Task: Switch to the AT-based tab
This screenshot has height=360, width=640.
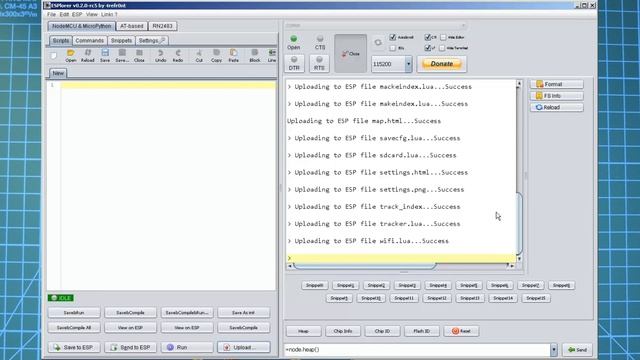Action: point(132,26)
